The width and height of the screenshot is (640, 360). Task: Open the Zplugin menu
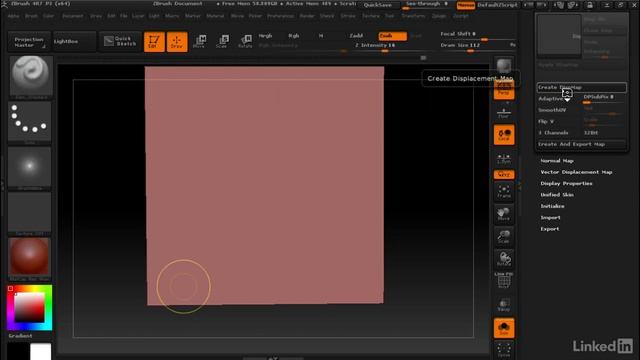point(439,16)
